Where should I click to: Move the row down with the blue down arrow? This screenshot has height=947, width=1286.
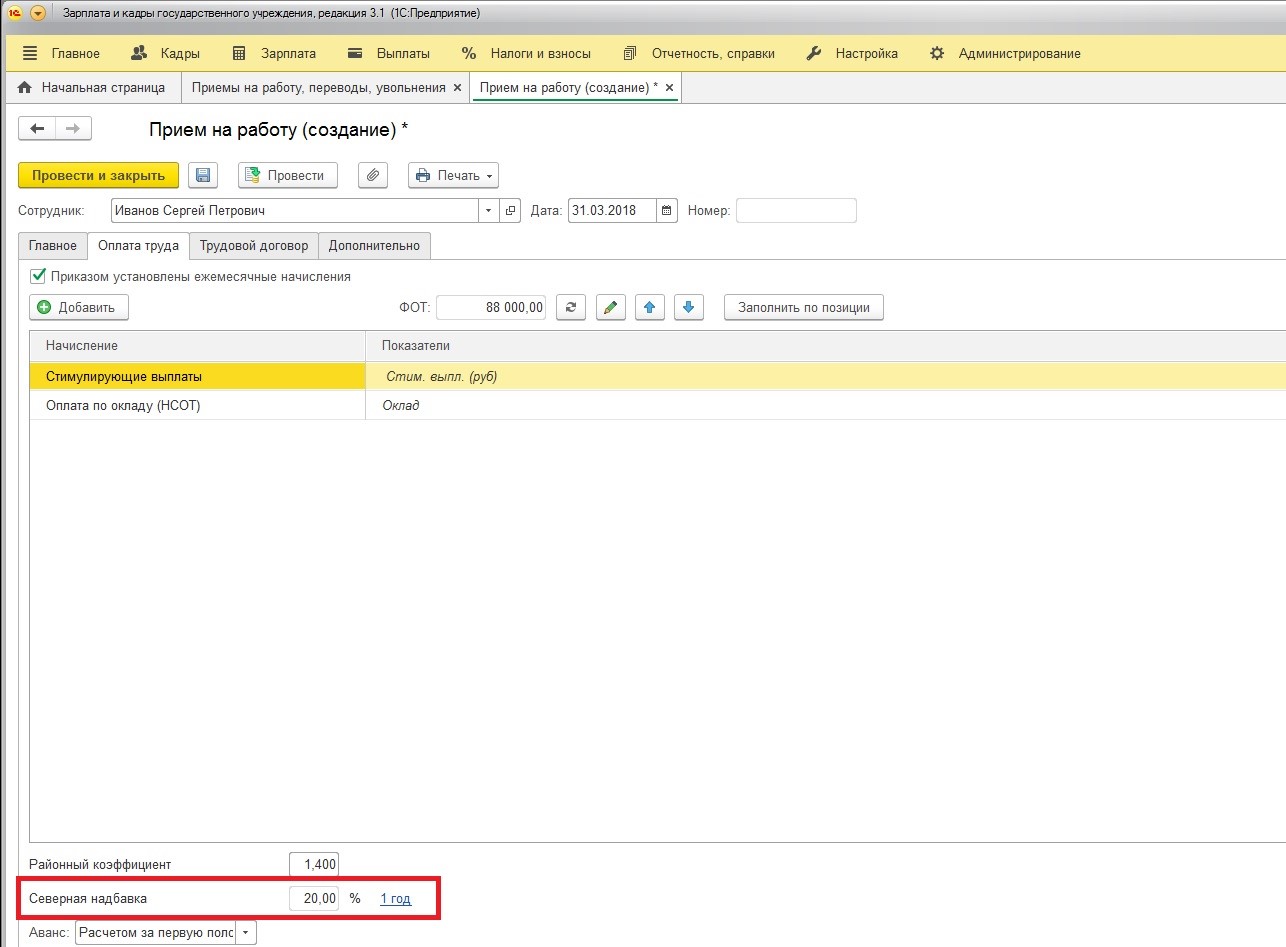click(689, 307)
